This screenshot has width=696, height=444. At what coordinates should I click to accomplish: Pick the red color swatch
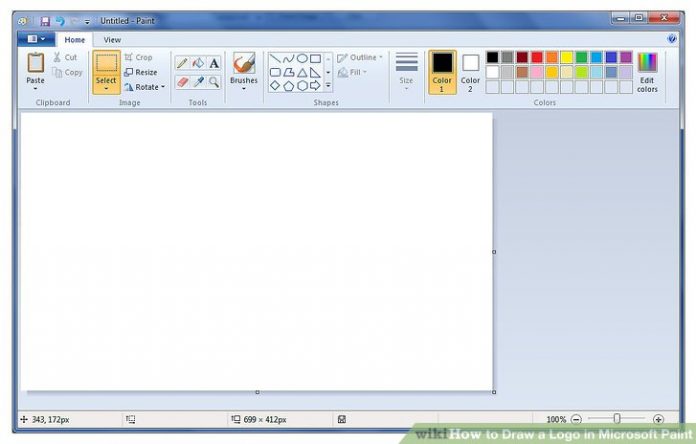click(x=536, y=58)
